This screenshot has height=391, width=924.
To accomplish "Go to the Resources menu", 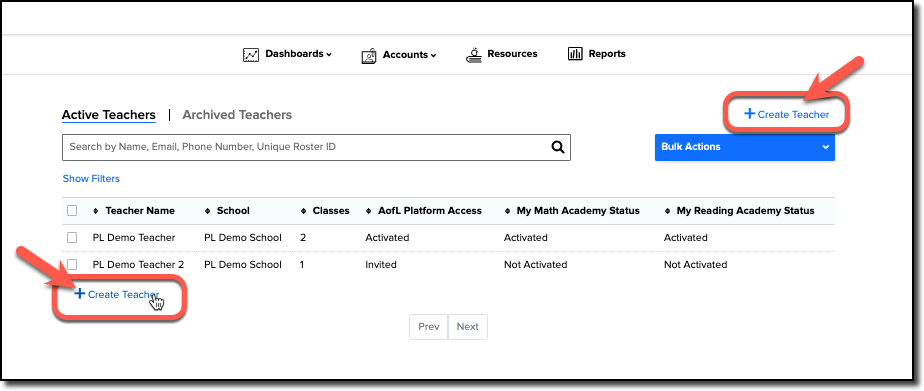I will point(512,54).
